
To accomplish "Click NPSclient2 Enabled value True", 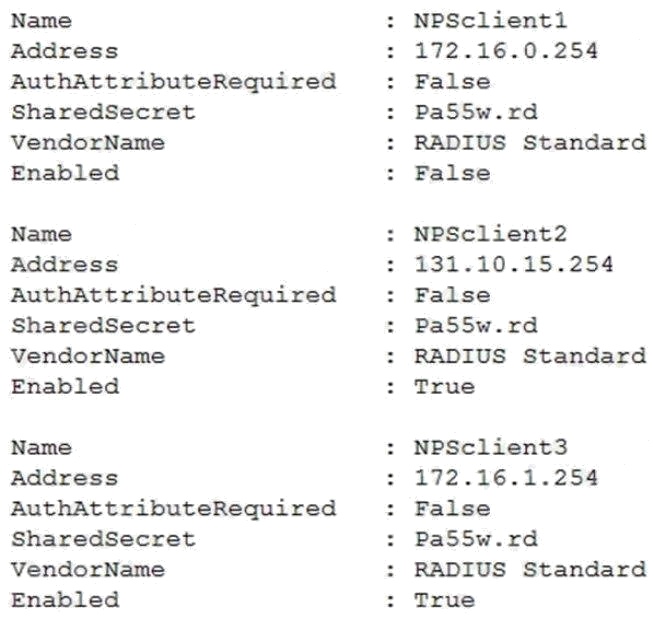I will [445, 387].
